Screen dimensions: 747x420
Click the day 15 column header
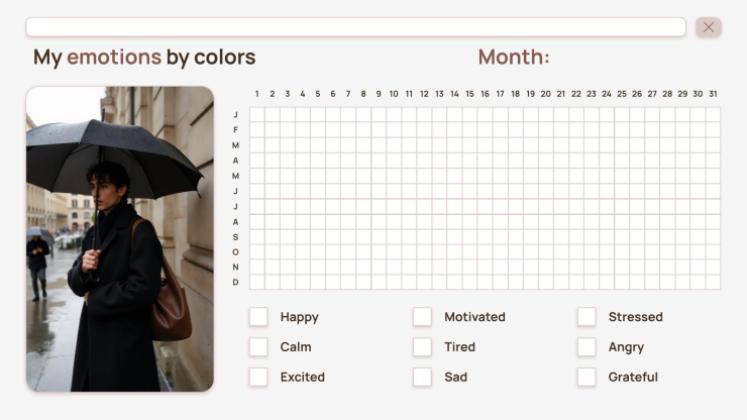point(470,94)
